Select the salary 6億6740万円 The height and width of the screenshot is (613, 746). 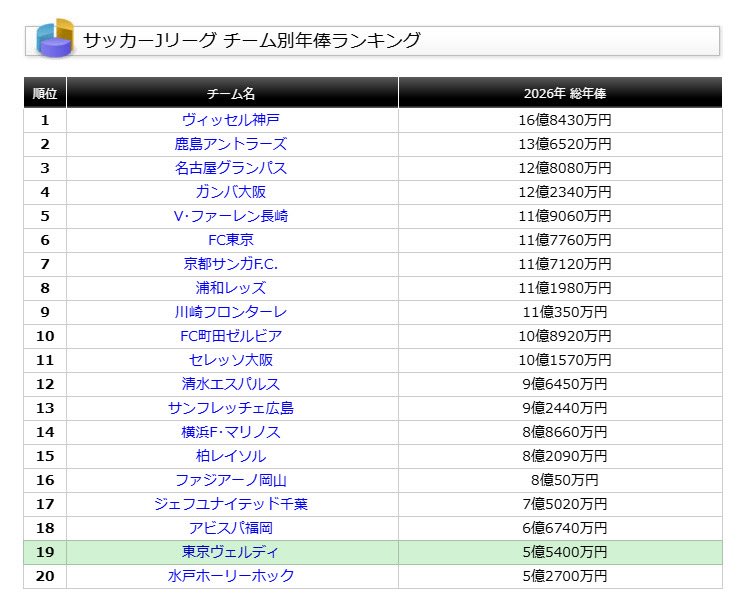coord(565,528)
